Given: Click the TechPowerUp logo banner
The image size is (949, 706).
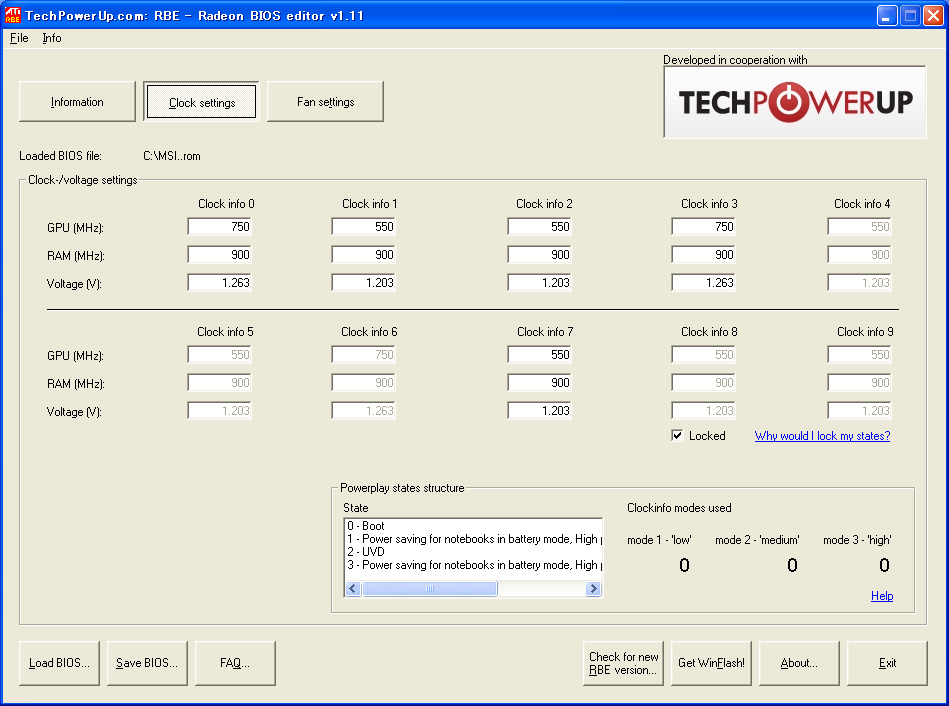Looking at the screenshot, I should [x=795, y=102].
